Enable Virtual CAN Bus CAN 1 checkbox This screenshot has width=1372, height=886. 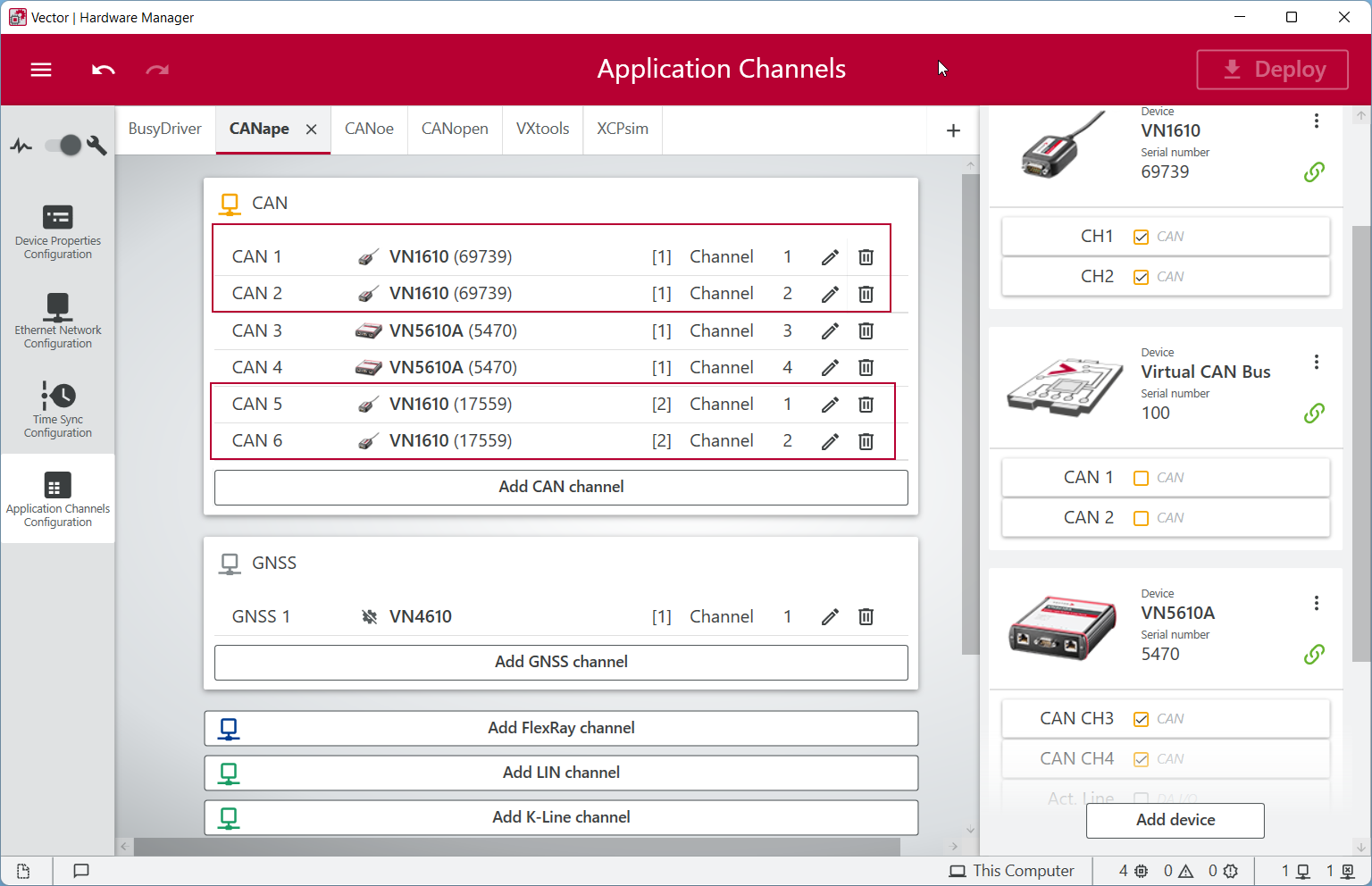coord(1141,478)
